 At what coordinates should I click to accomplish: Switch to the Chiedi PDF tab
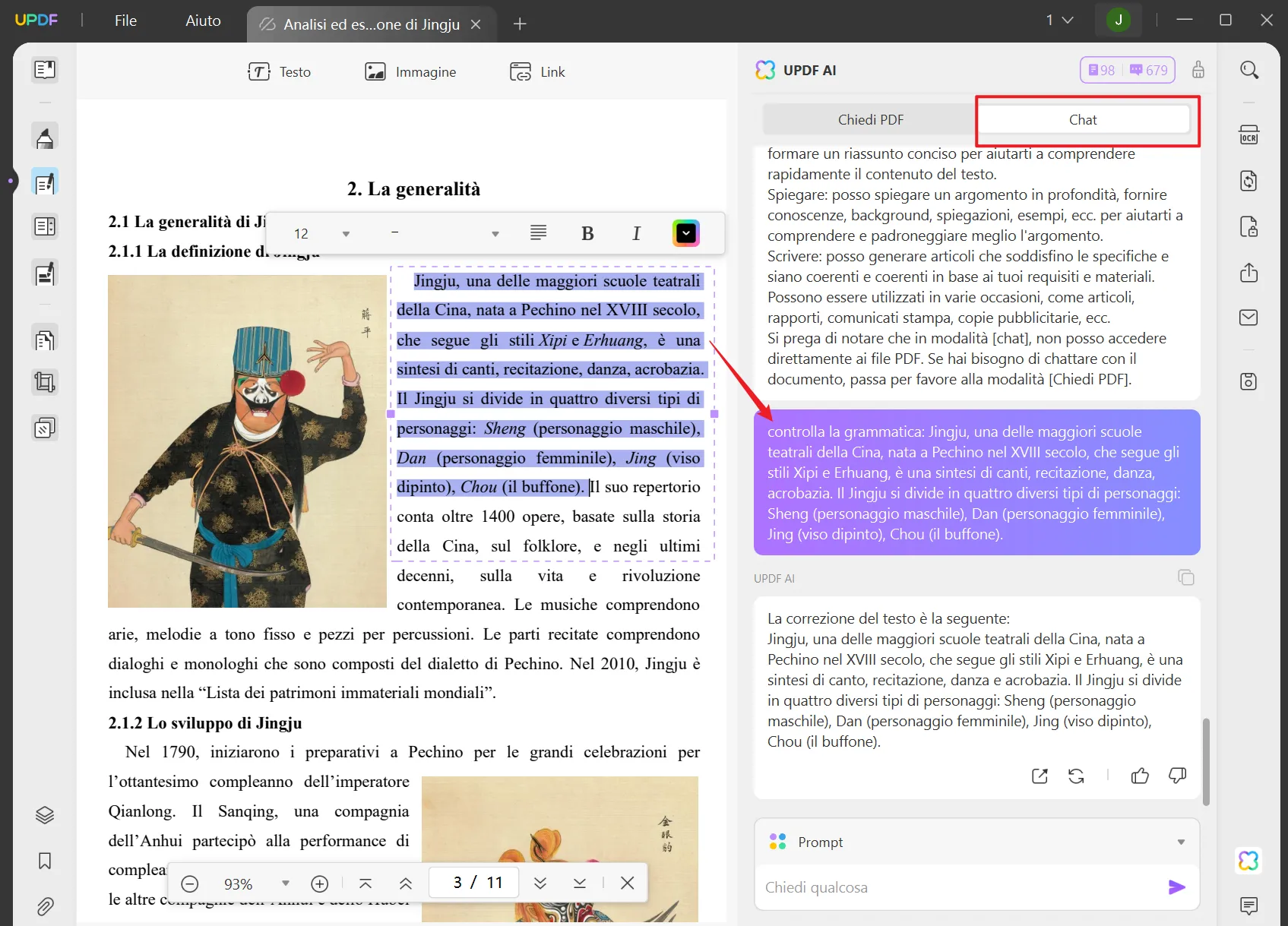[870, 119]
